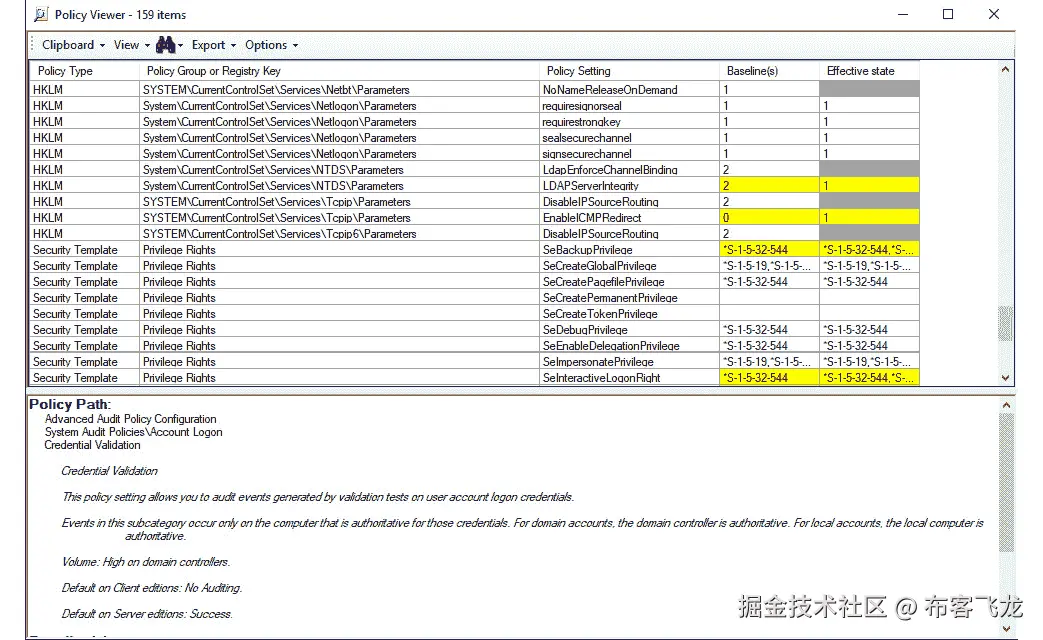Viewport: 1043px width, 640px height.
Task: Select the NoNameReleaseOnDemand setting row
Action: [x=475, y=90]
